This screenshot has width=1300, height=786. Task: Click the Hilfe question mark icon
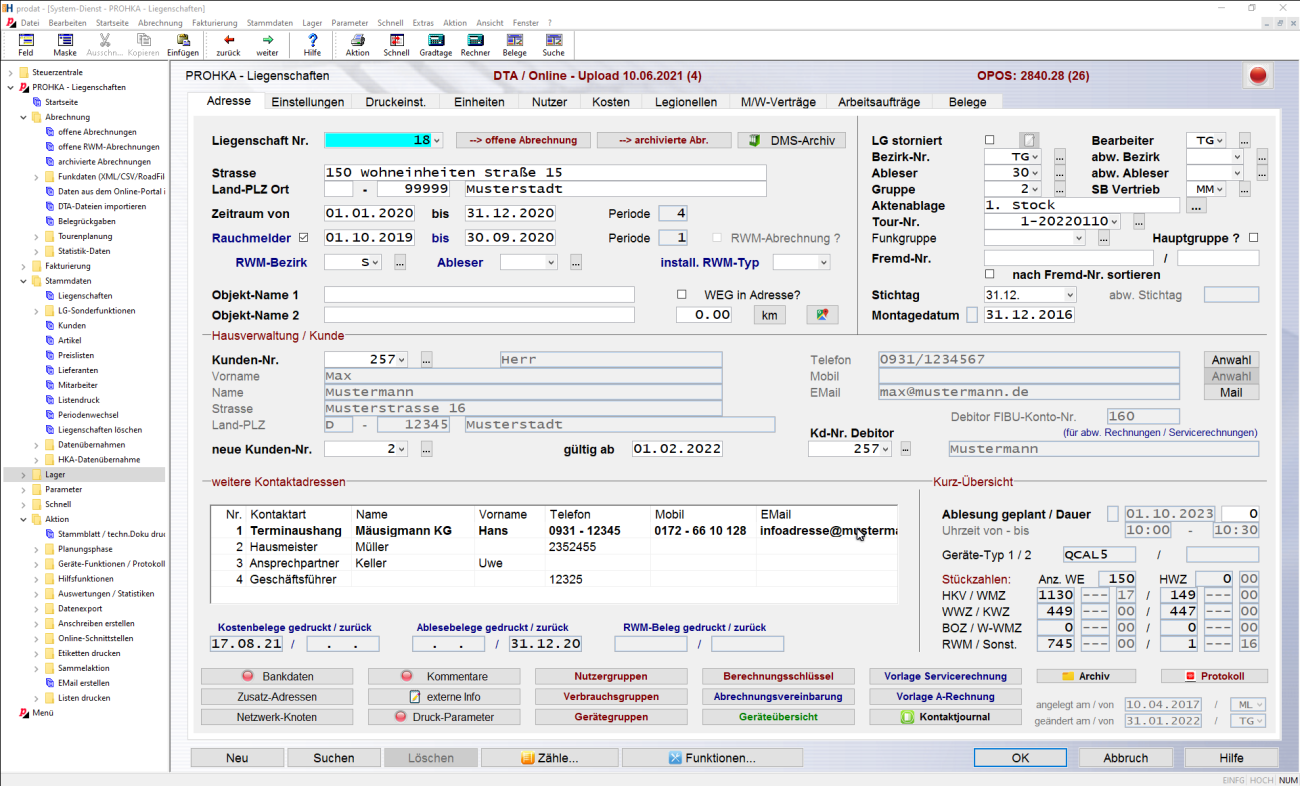[312, 45]
